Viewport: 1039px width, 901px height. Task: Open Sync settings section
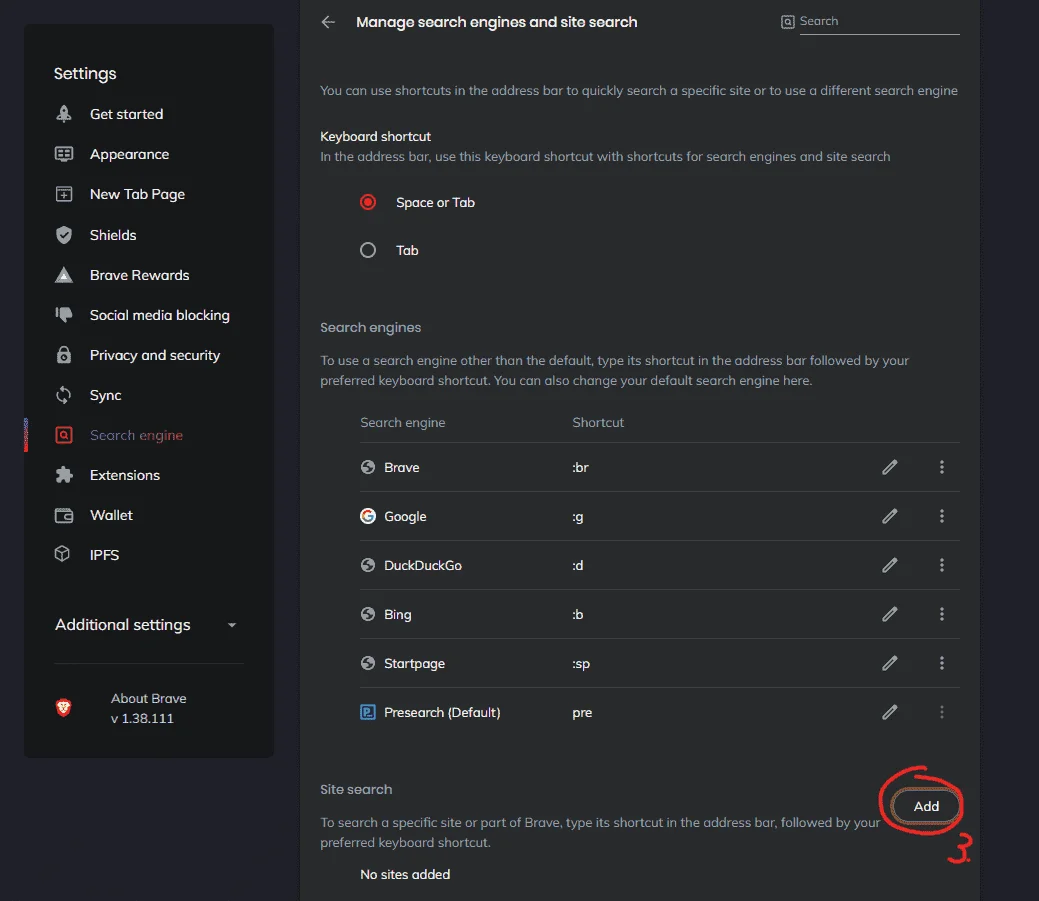point(105,396)
